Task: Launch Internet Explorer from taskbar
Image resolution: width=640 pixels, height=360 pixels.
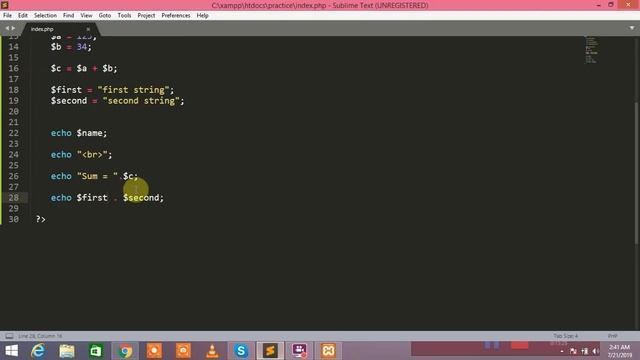Action: (38, 351)
